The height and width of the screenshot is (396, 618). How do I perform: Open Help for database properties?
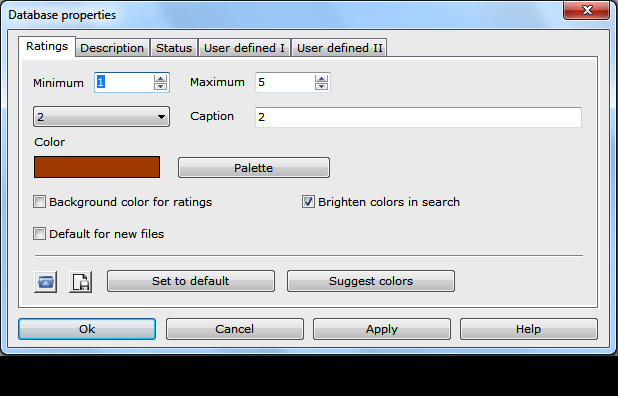click(x=529, y=329)
